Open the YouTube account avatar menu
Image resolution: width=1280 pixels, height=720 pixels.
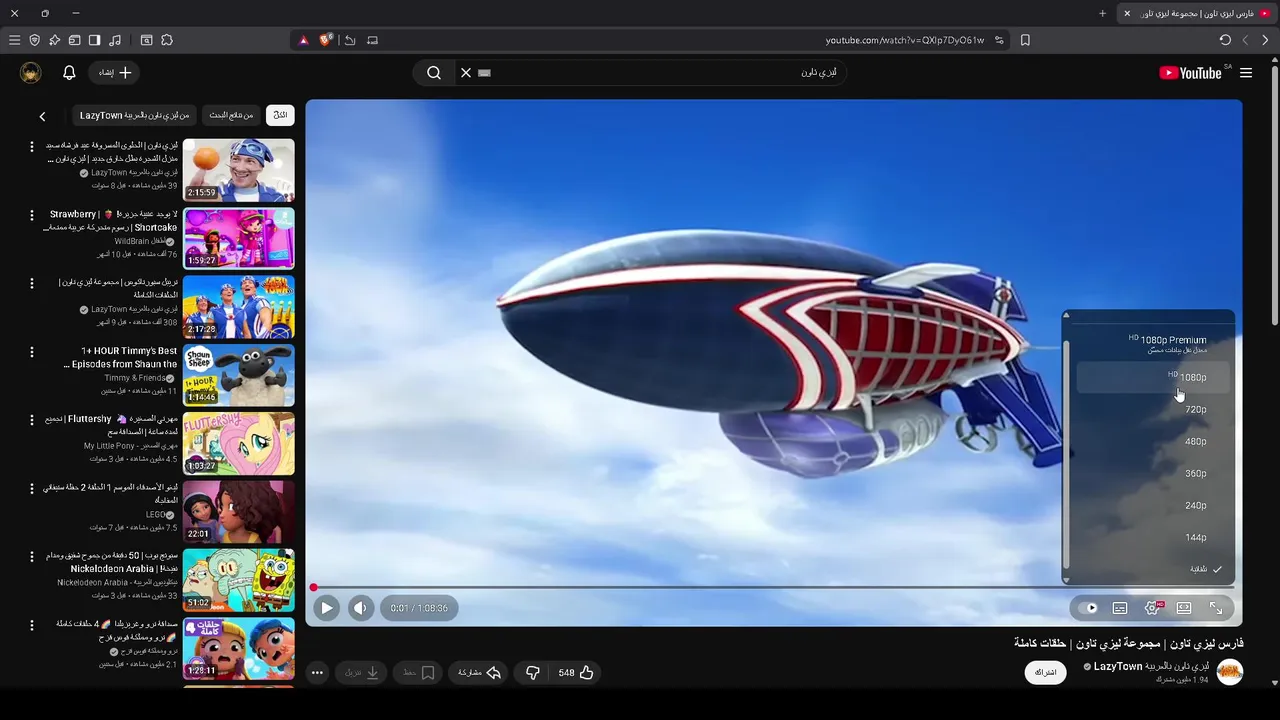pos(31,72)
